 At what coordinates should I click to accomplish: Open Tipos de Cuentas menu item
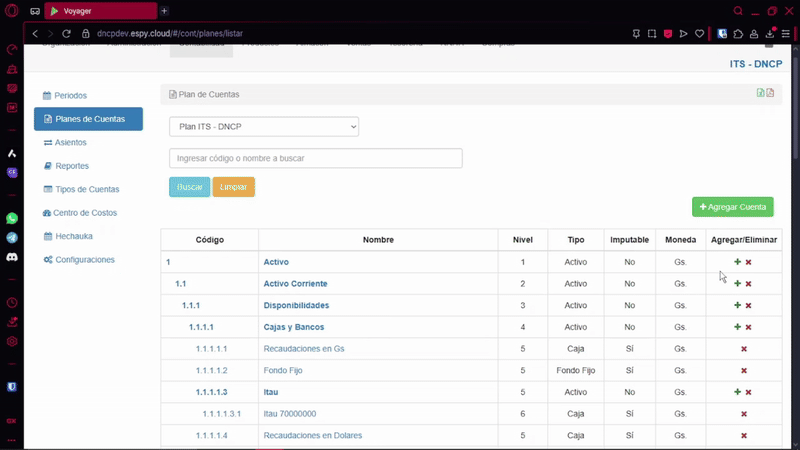pos(87,189)
